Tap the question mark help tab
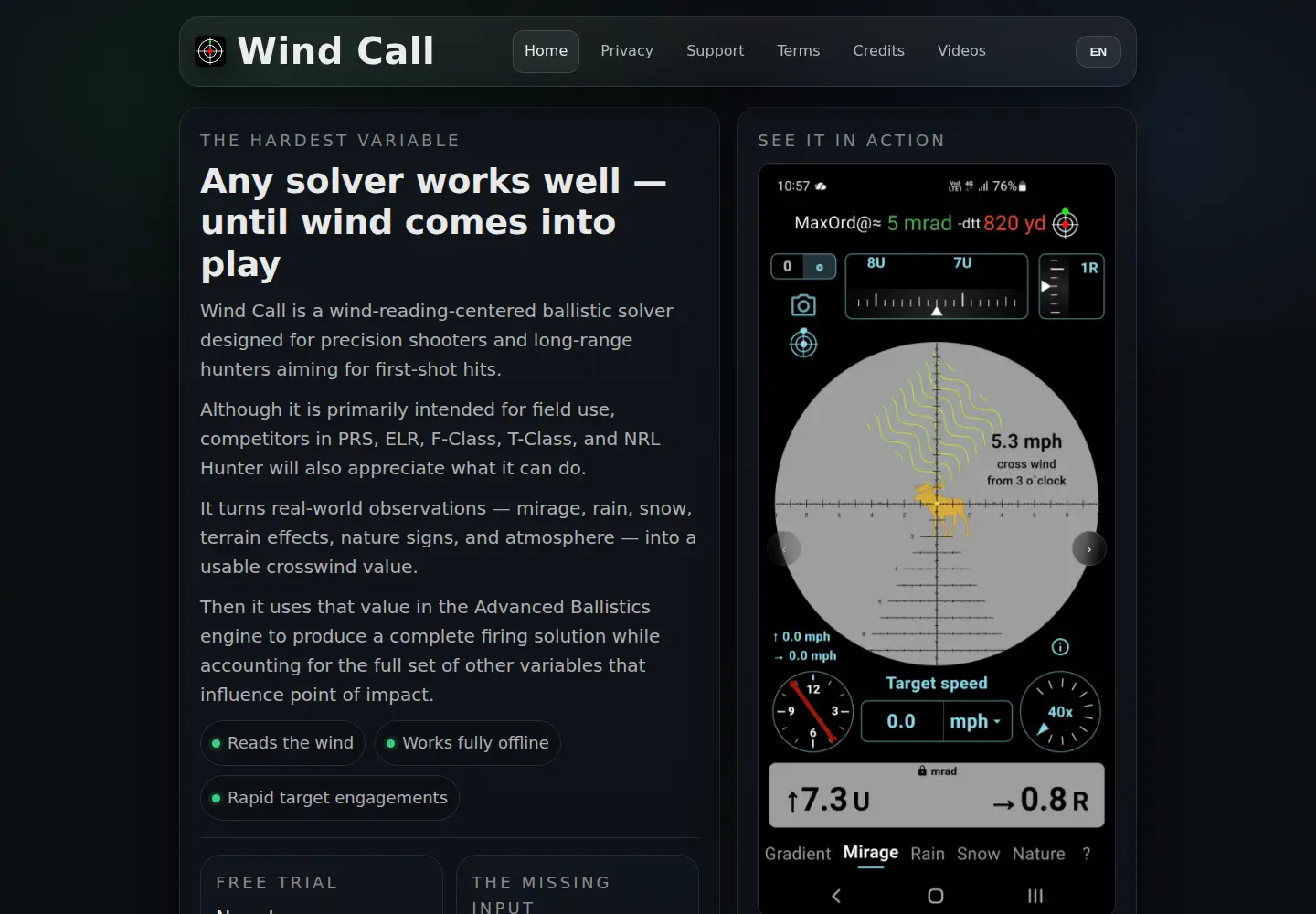The image size is (1316, 914). pos(1087,854)
